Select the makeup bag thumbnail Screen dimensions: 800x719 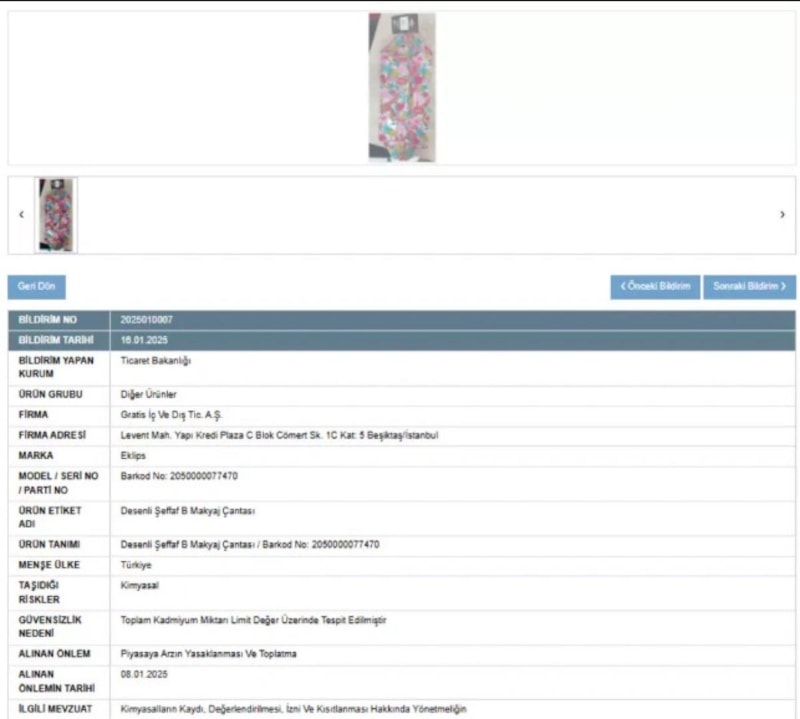tap(56, 215)
